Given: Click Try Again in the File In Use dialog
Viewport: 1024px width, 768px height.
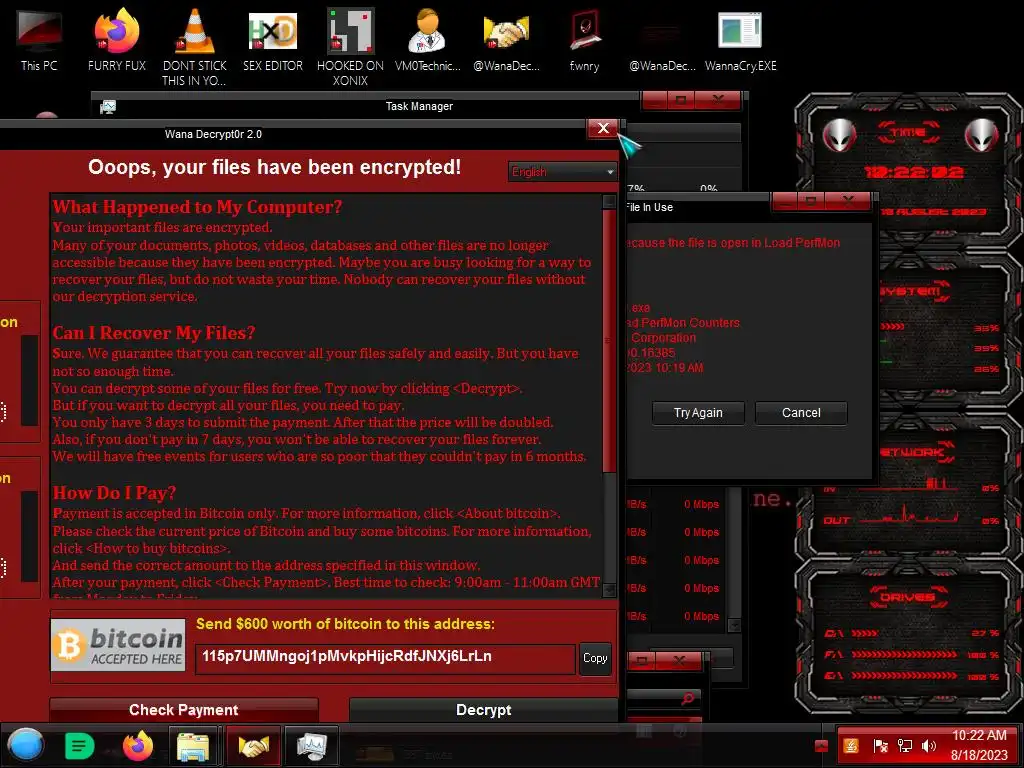Looking at the screenshot, I should click(698, 413).
